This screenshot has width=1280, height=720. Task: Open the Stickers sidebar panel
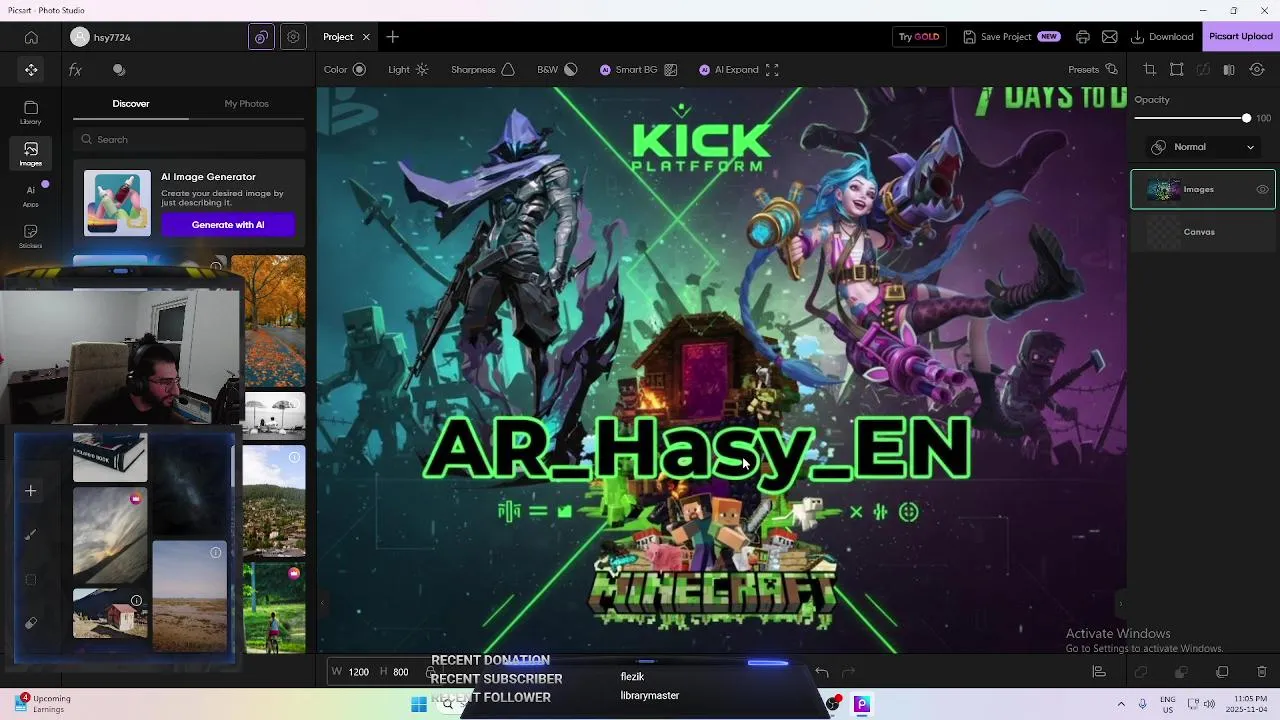click(x=31, y=235)
